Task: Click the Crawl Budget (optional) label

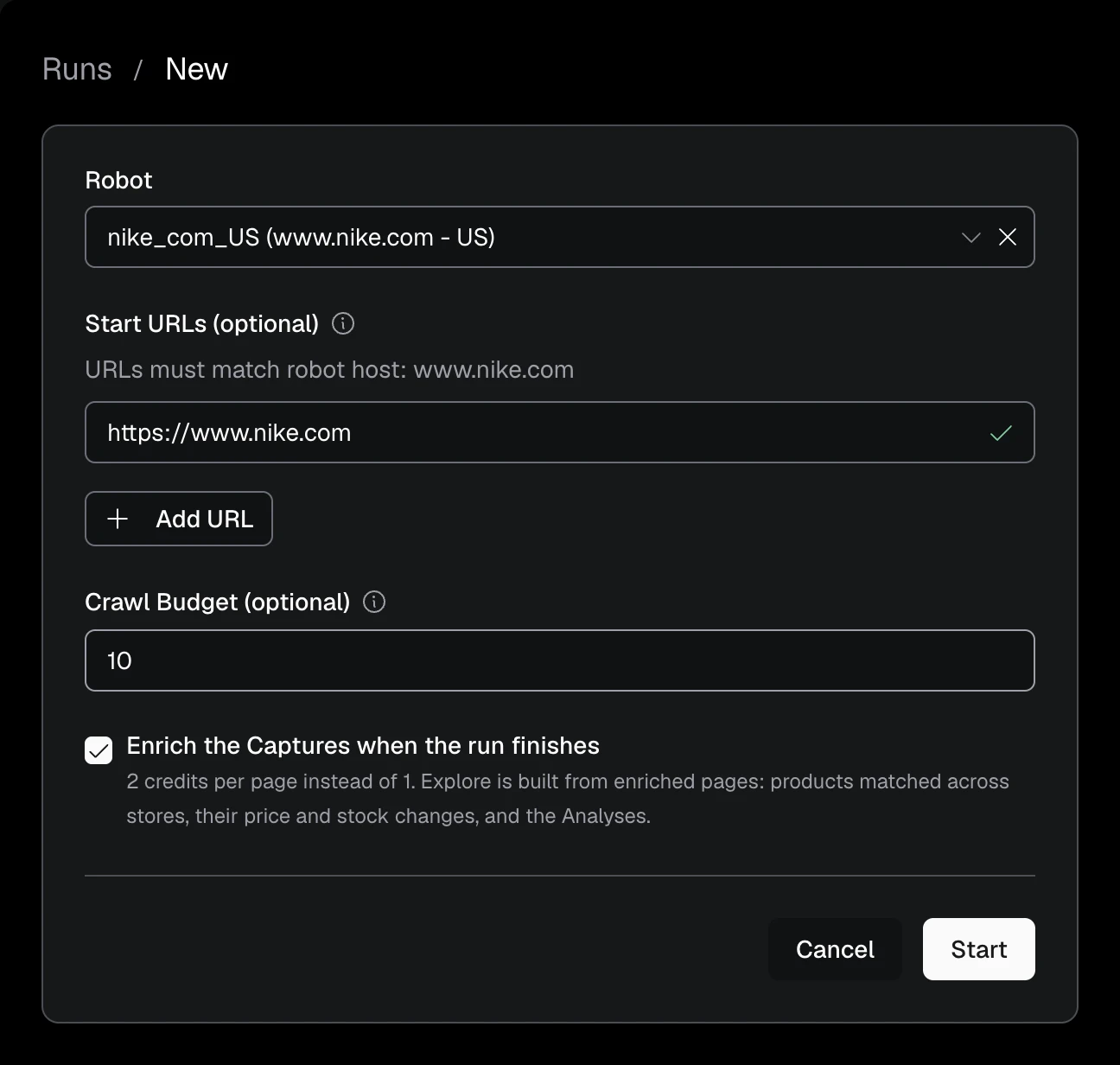Action: coord(218,602)
